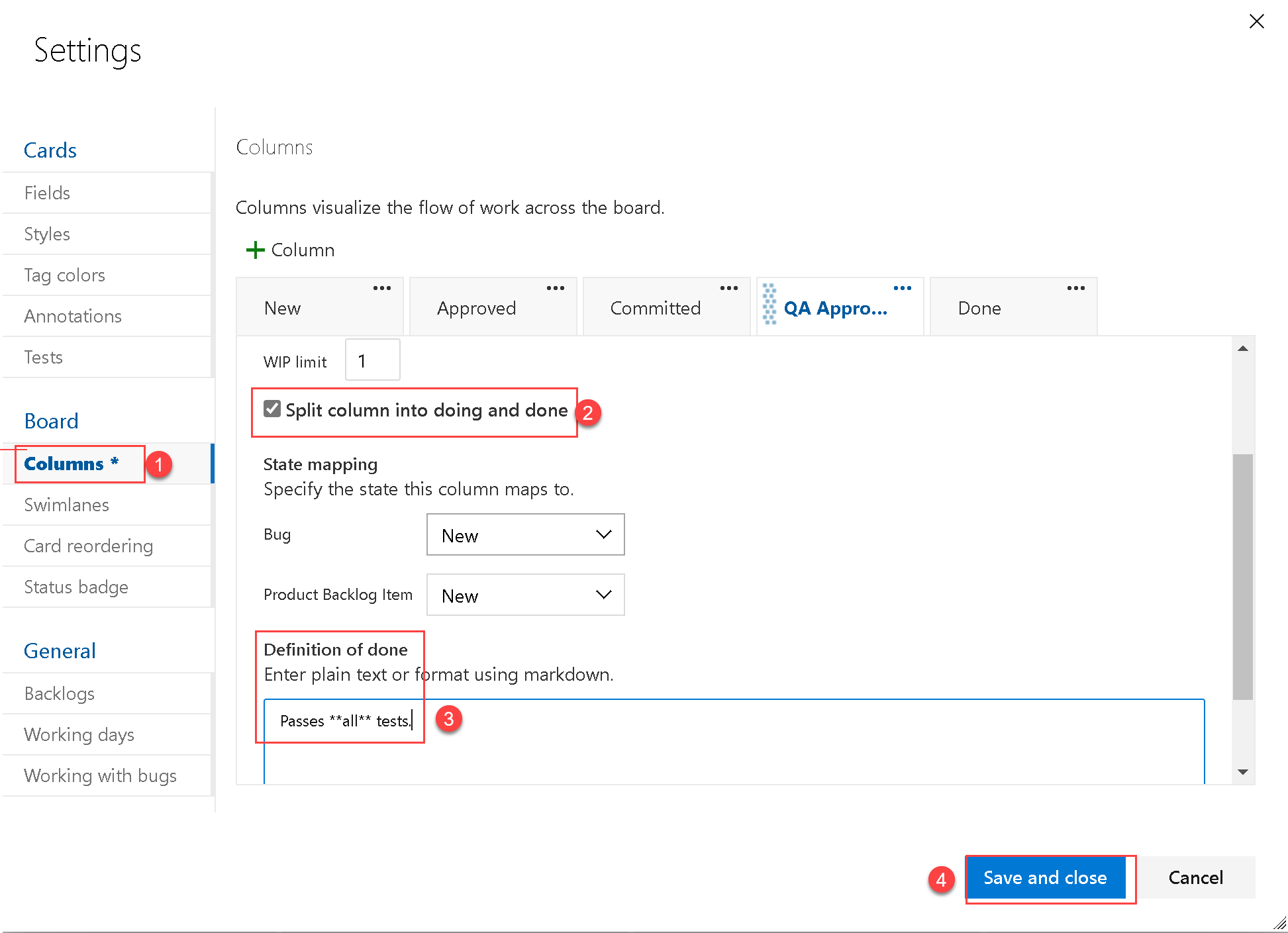
Task: Select the Committed column tab
Action: point(655,309)
